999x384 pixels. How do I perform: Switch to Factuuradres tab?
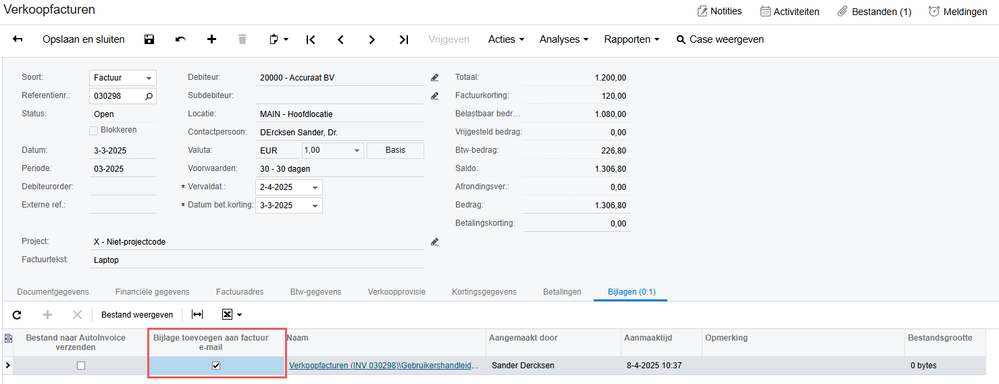click(240, 292)
